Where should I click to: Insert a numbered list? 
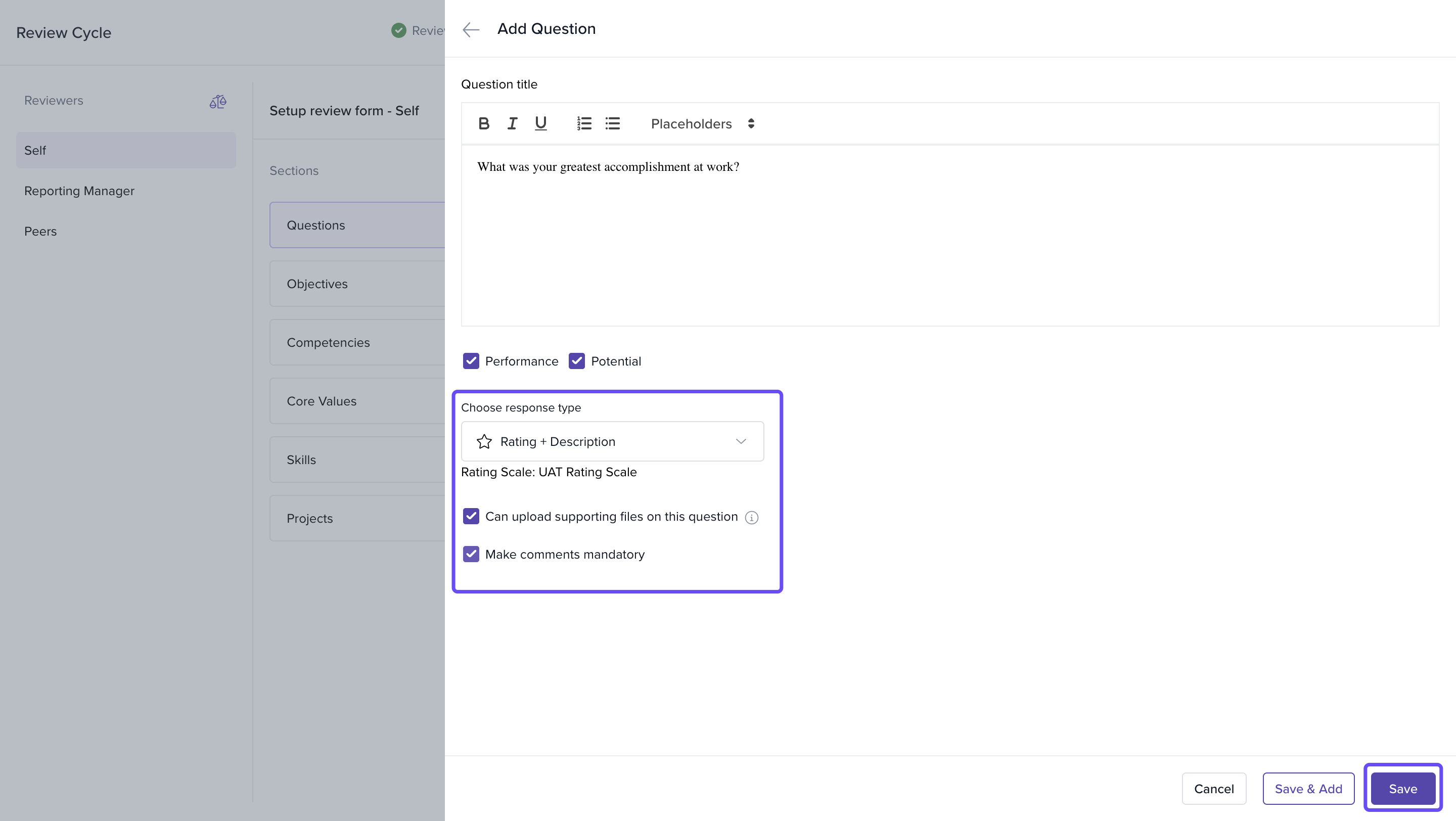584,124
